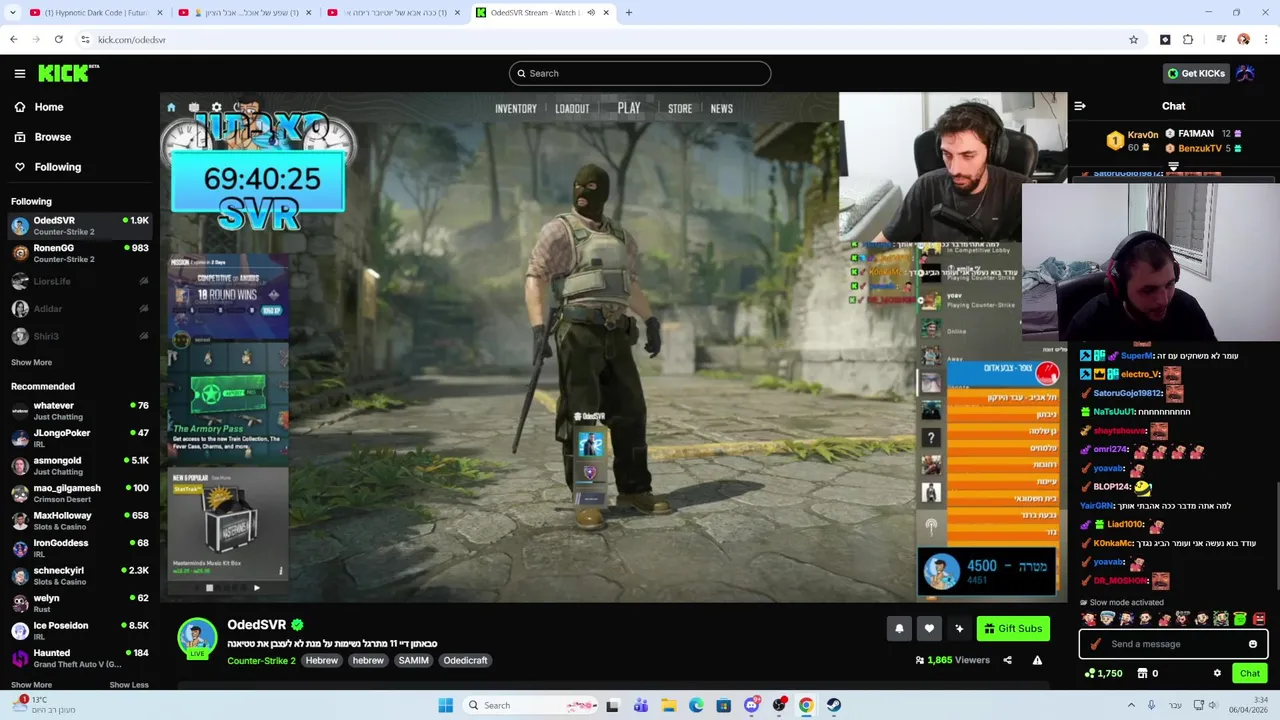The image size is (1280, 720).
Task: Switch to the Hypnotic Dark Code browser tab
Action: pos(95,13)
